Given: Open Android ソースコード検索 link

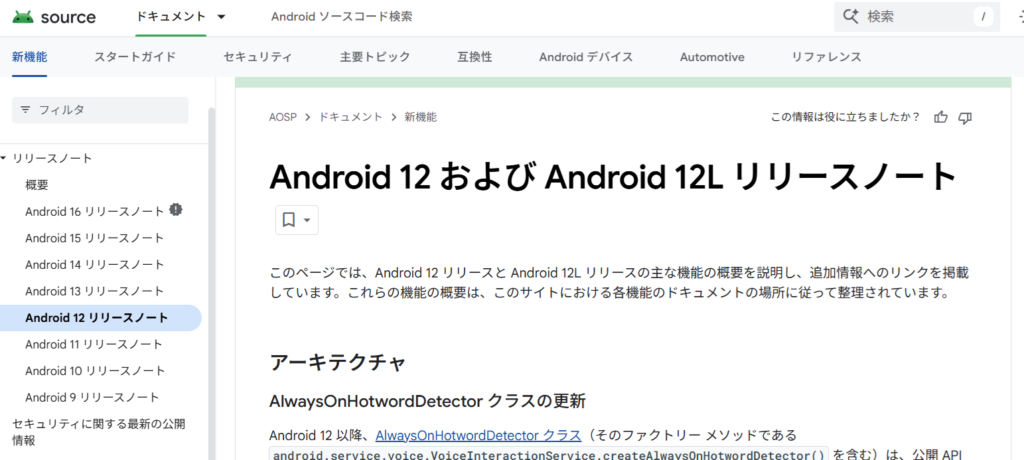Looking at the screenshot, I should coord(341,17).
